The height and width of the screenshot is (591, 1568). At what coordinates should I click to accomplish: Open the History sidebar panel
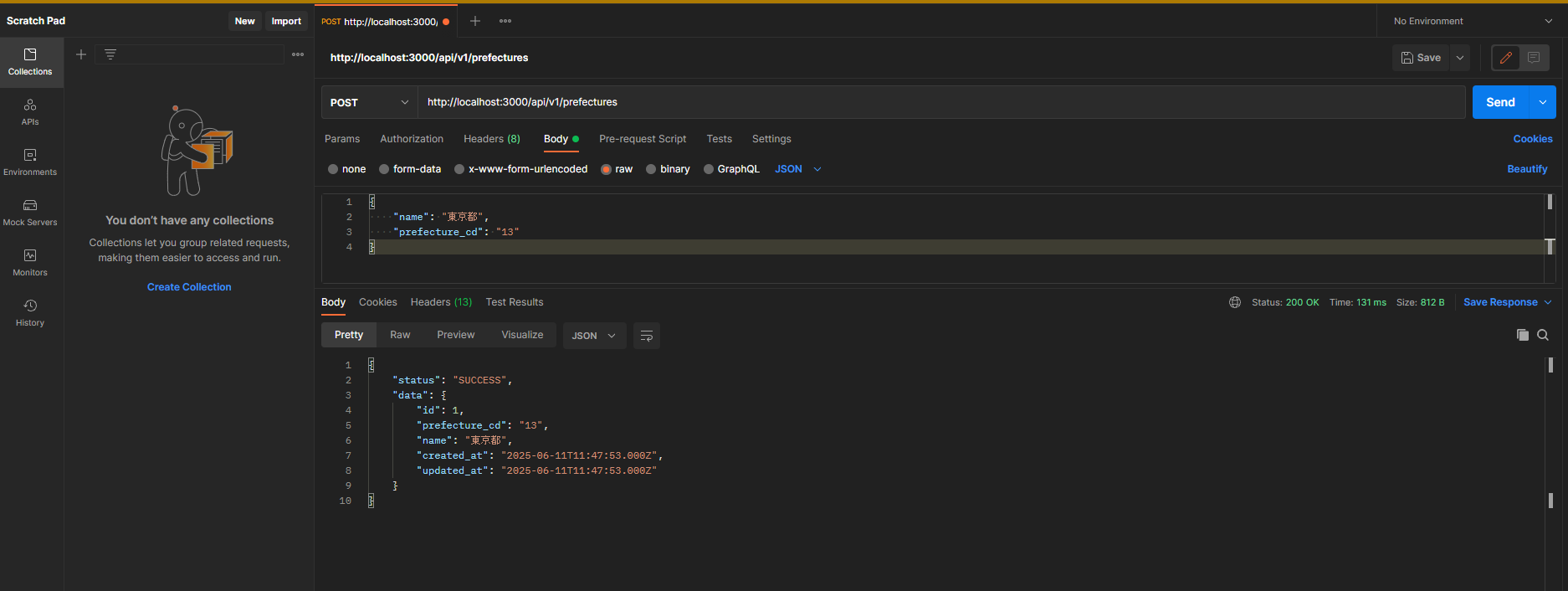(30, 313)
